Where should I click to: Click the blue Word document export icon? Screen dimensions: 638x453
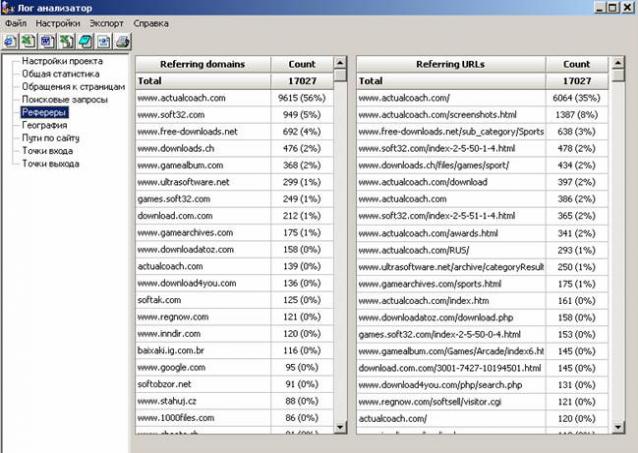pyautogui.click(x=47, y=41)
